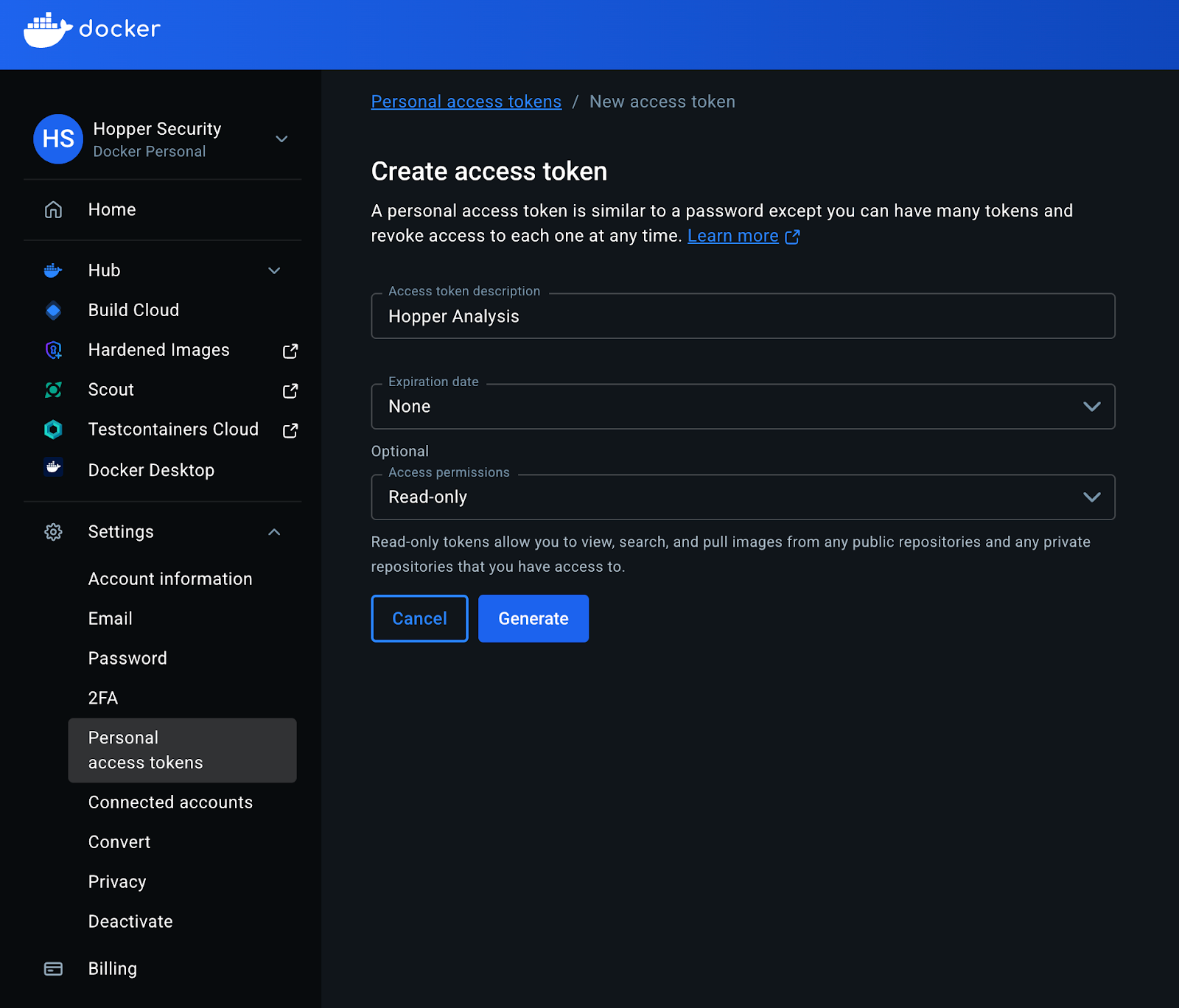Viewport: 1179px width, 1008px height.
Task: Click the Billing card icon
Action: 53,969
